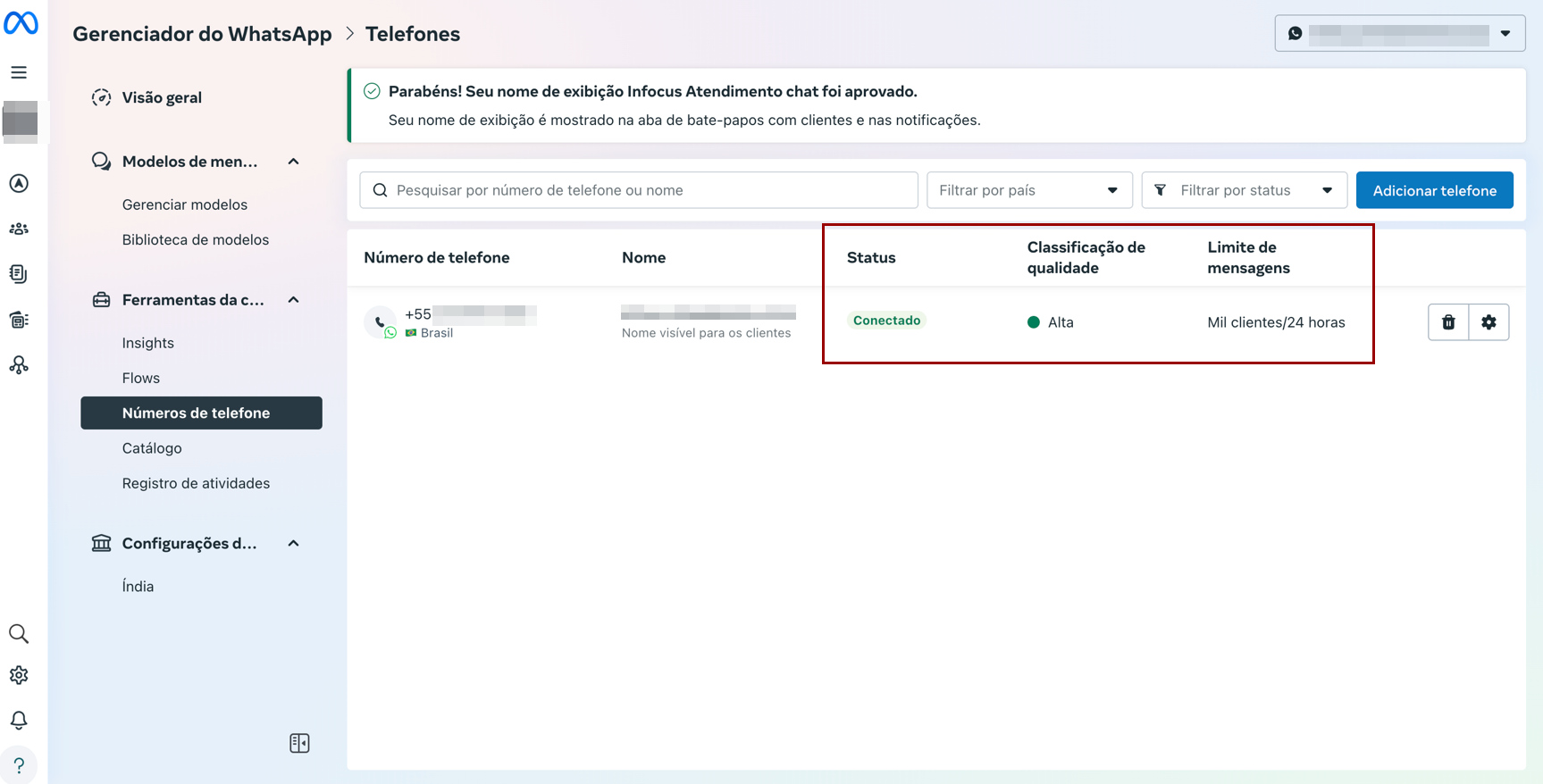Screen dimensions: 1543x784
Task: Click the phone number search field
Action: pyautogui.click(x=639, y=190)
